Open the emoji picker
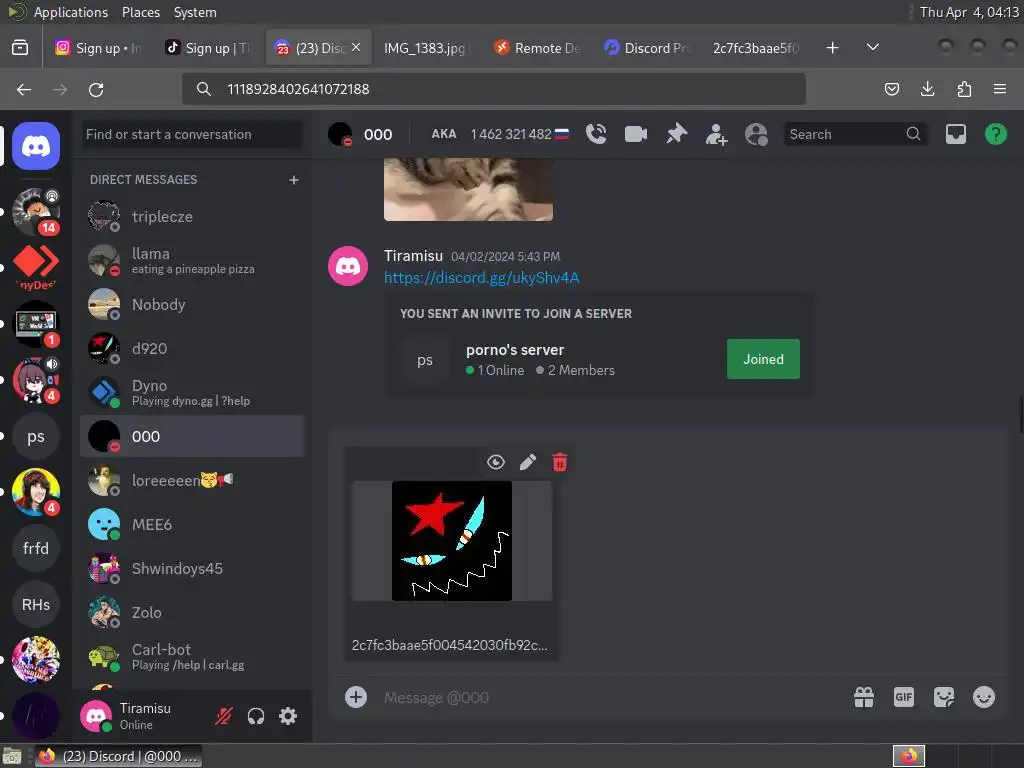The height and width of the screenshot is (768, 1024). point(984,697)
